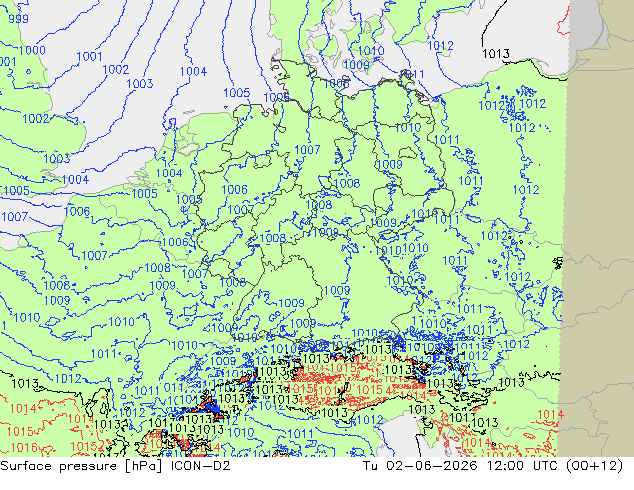Click the "Tu 02-06-2026 12:00 UTC (00+12)" timestamp
The width and height of the screenshot is (634, 490).
pyautogui.click(x=493, y=466)
